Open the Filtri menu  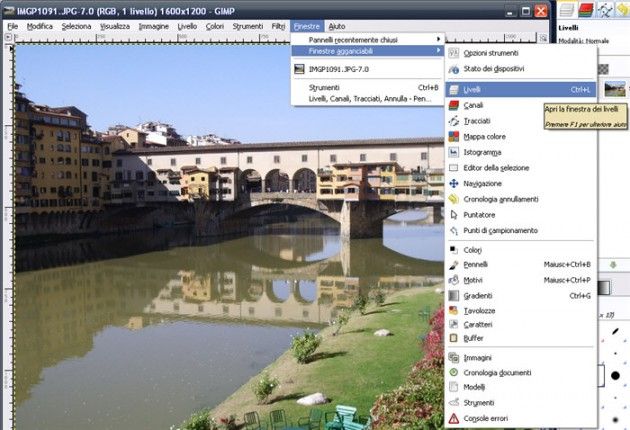[278, 27]
